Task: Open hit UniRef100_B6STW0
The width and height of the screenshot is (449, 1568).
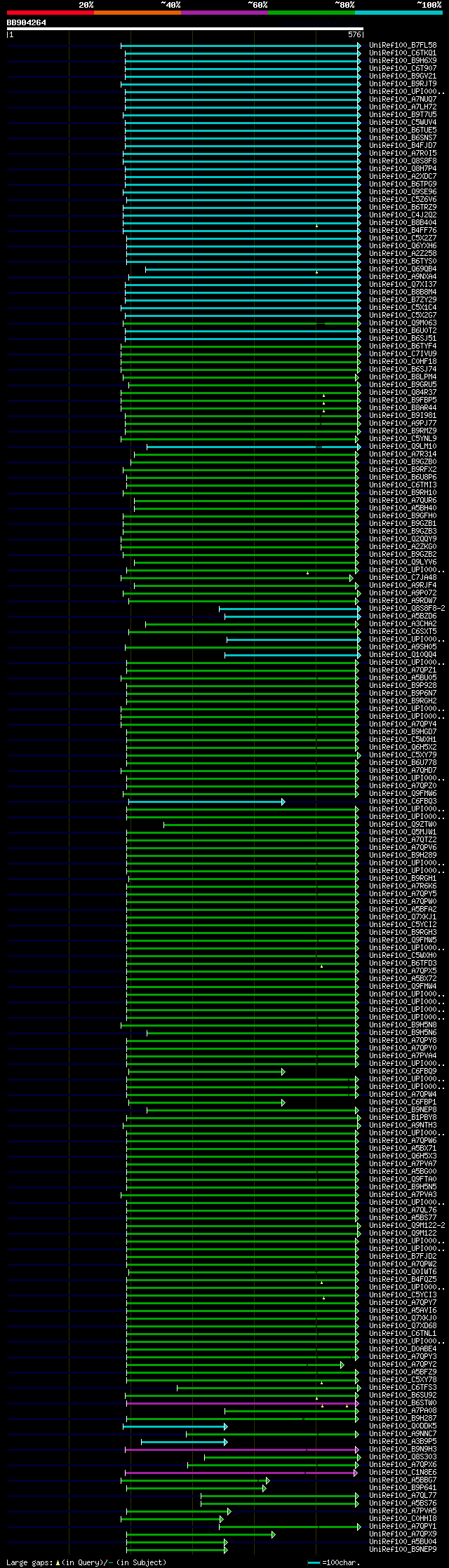Action: click(x=403, y=1403)
